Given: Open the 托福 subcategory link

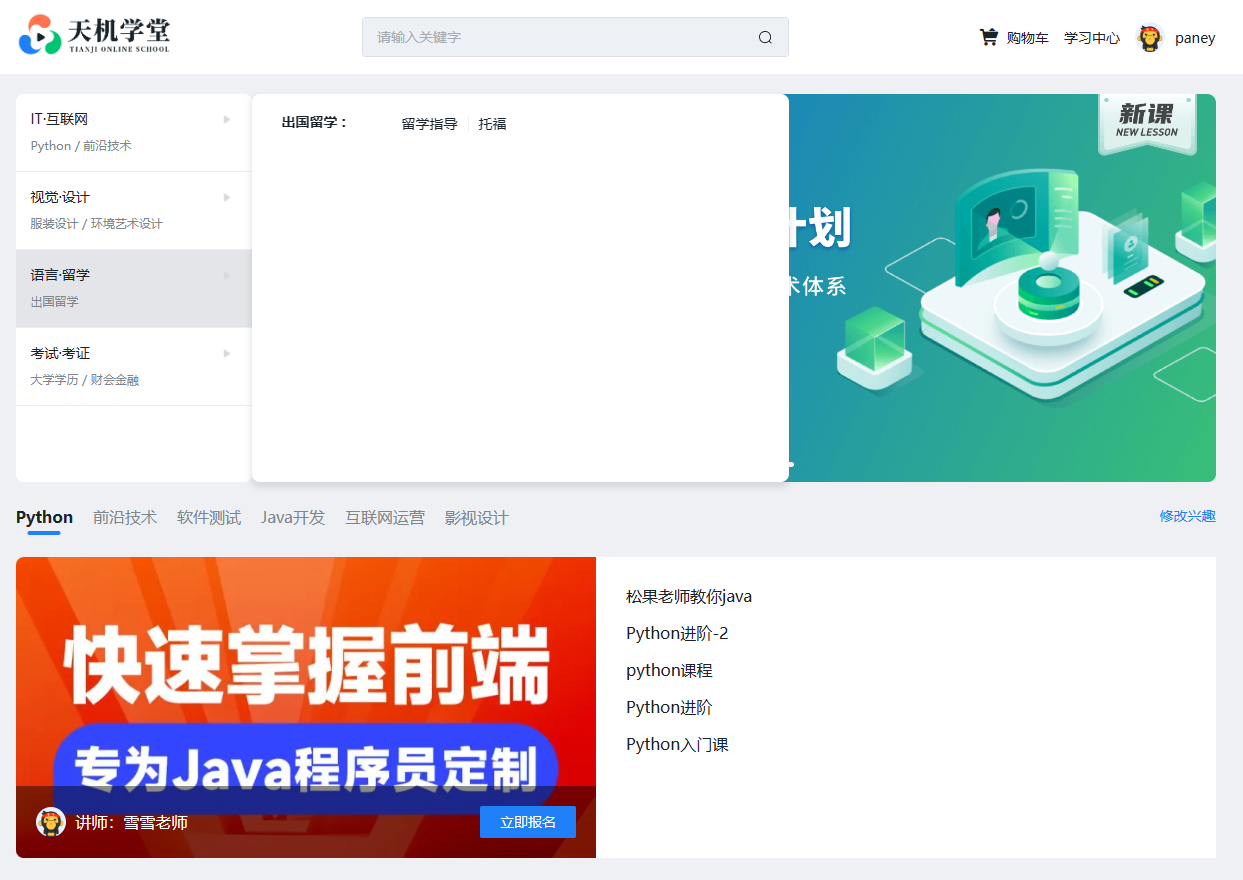Looking at the screenshot, I should 492,124.
